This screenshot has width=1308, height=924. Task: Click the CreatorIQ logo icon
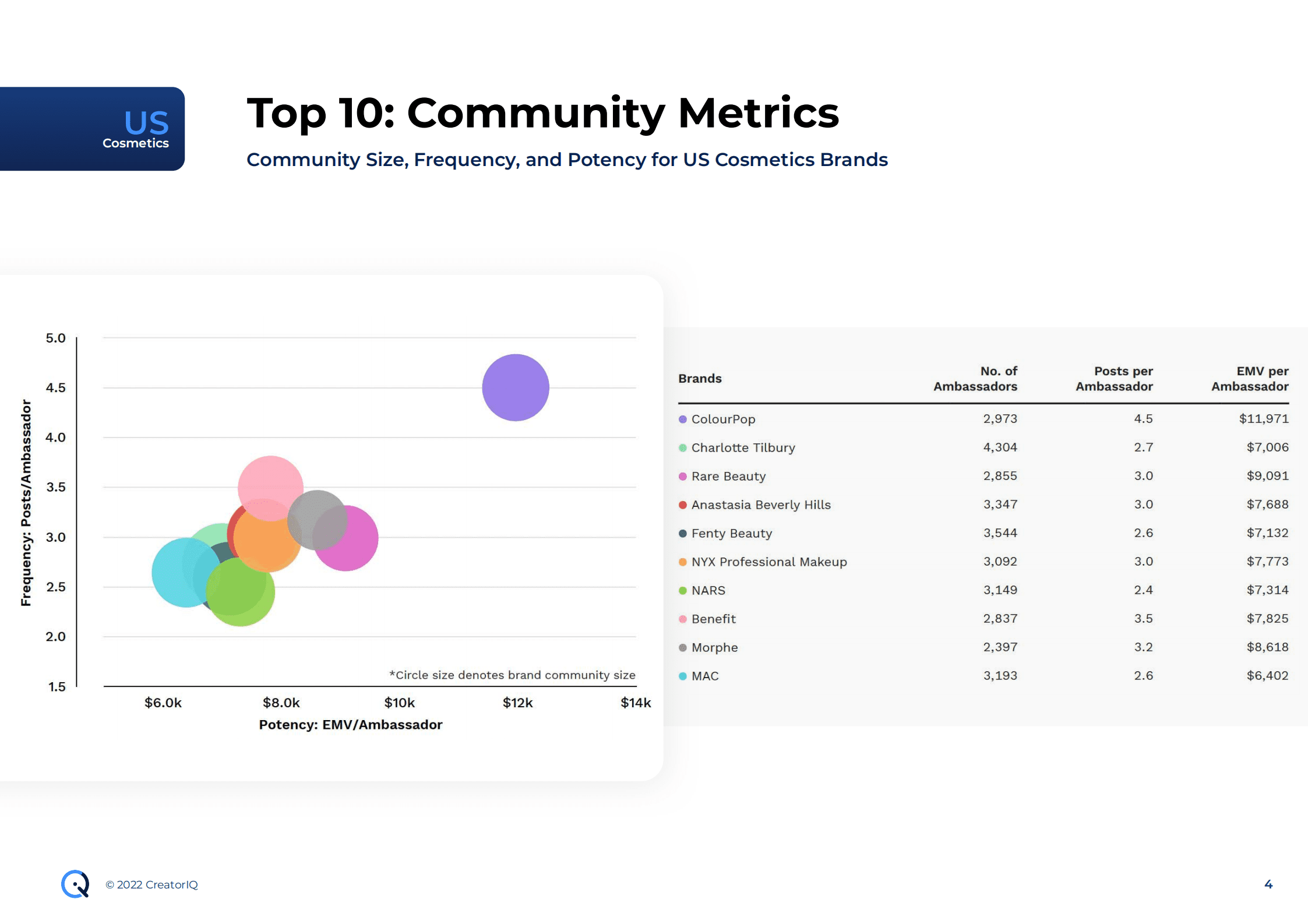click(75, 884)
